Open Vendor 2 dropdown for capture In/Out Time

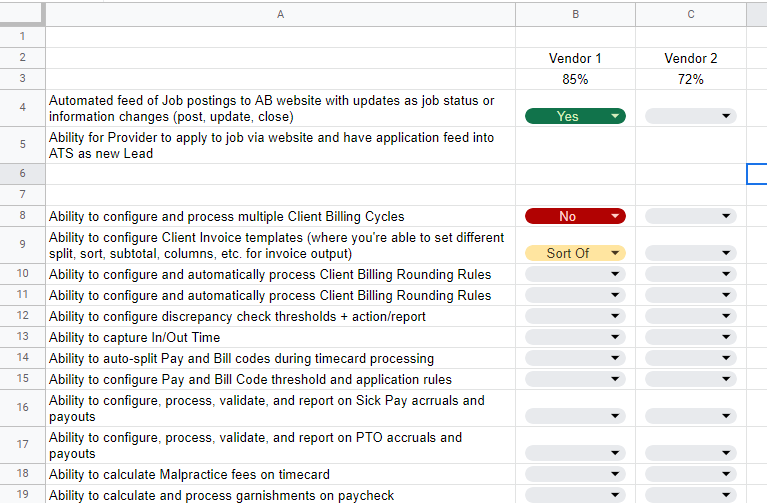coord(691,337)
